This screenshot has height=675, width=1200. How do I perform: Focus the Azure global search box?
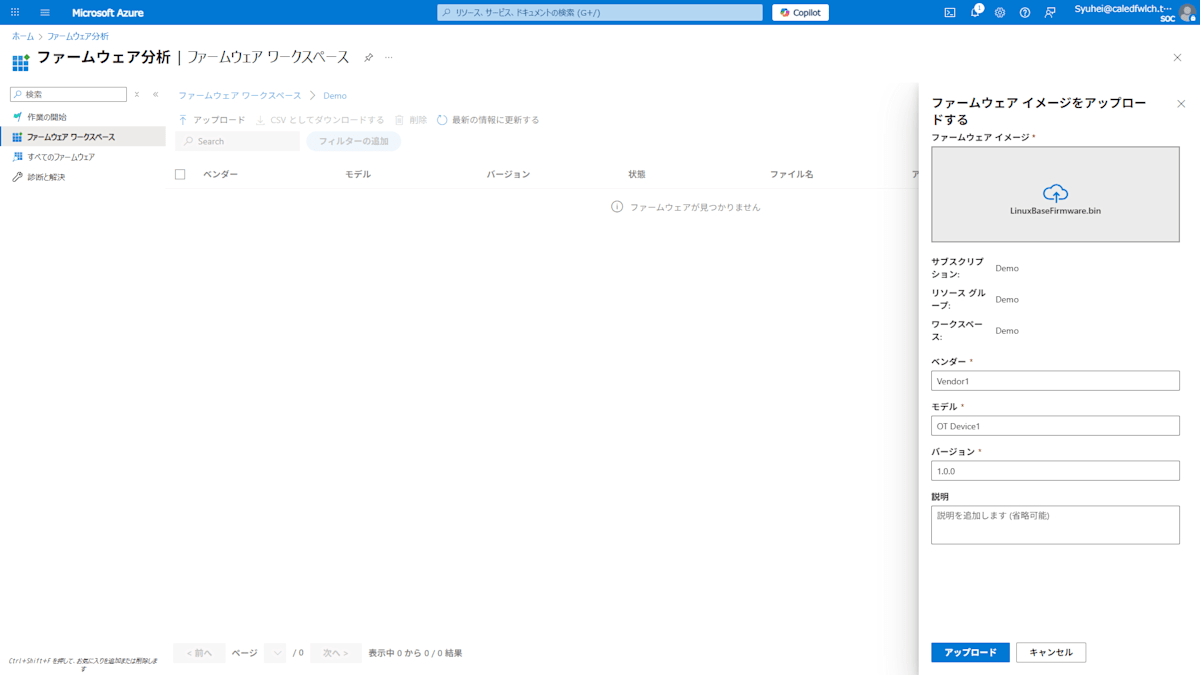click(x=600, y=13)
